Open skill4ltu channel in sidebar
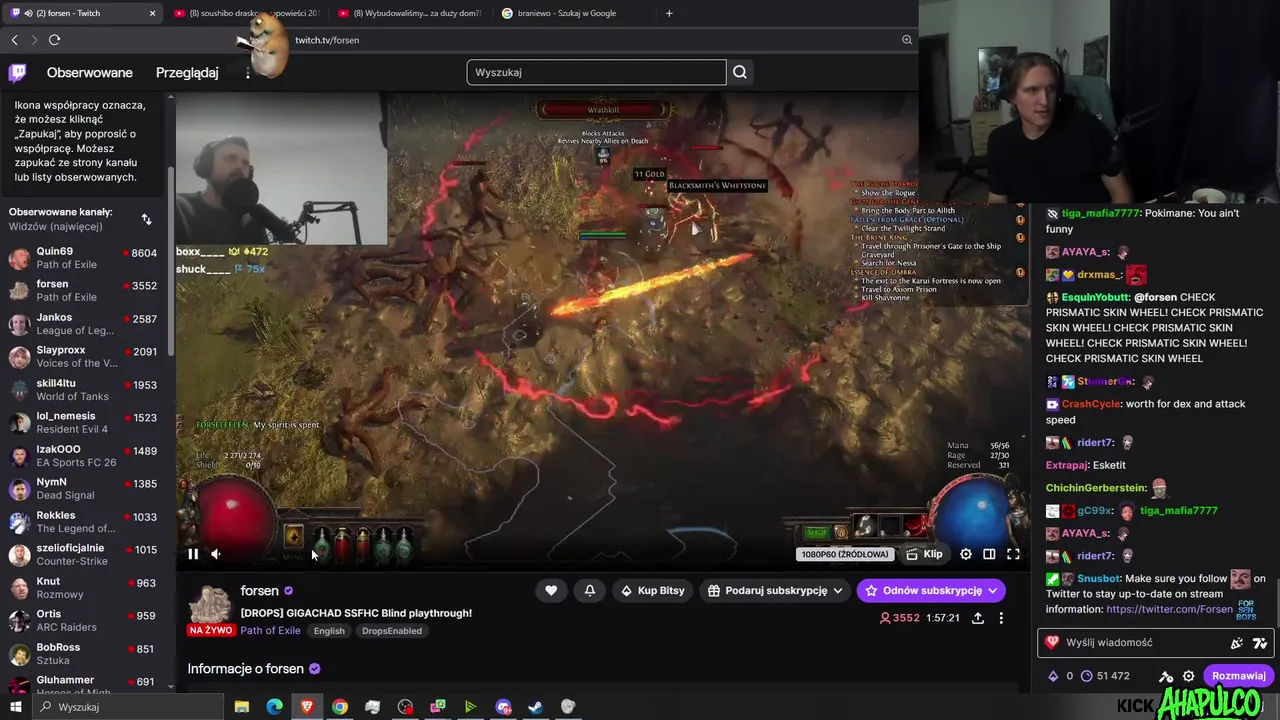 tap(85, 389)
